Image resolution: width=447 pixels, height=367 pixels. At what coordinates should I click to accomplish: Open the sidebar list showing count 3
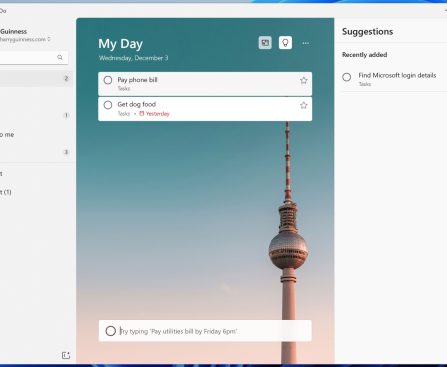[36, 152]
